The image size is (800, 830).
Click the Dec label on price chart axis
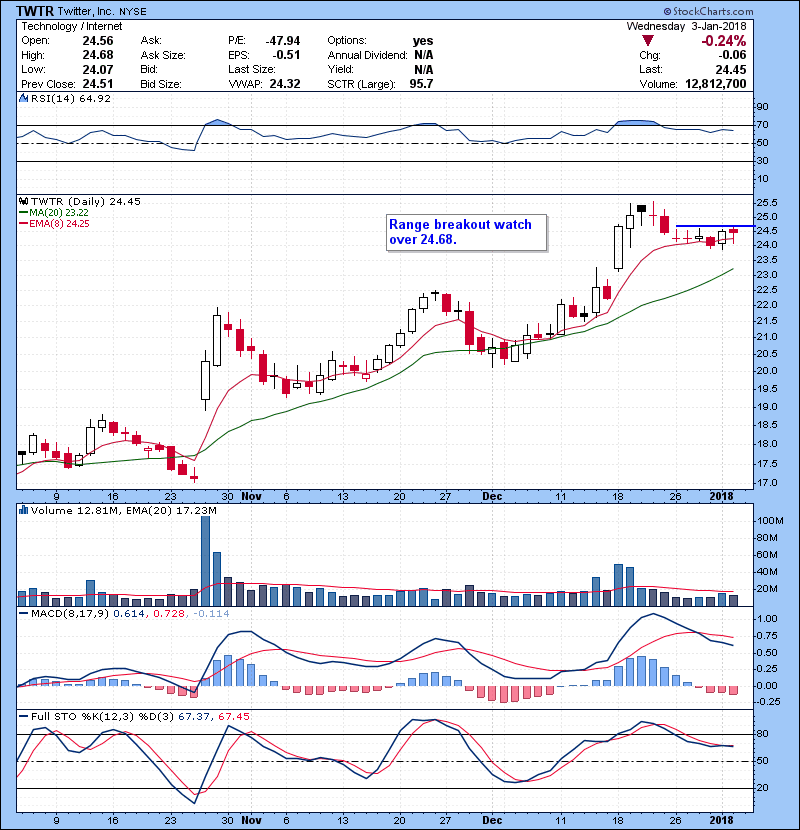pos(492,496)
